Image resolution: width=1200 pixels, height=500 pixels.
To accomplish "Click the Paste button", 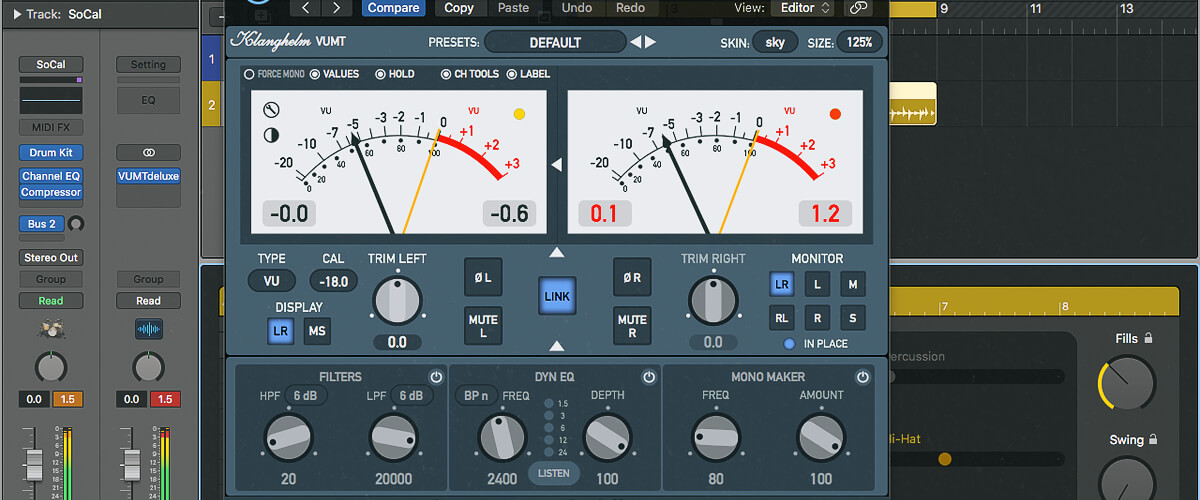I will (513, 8).
